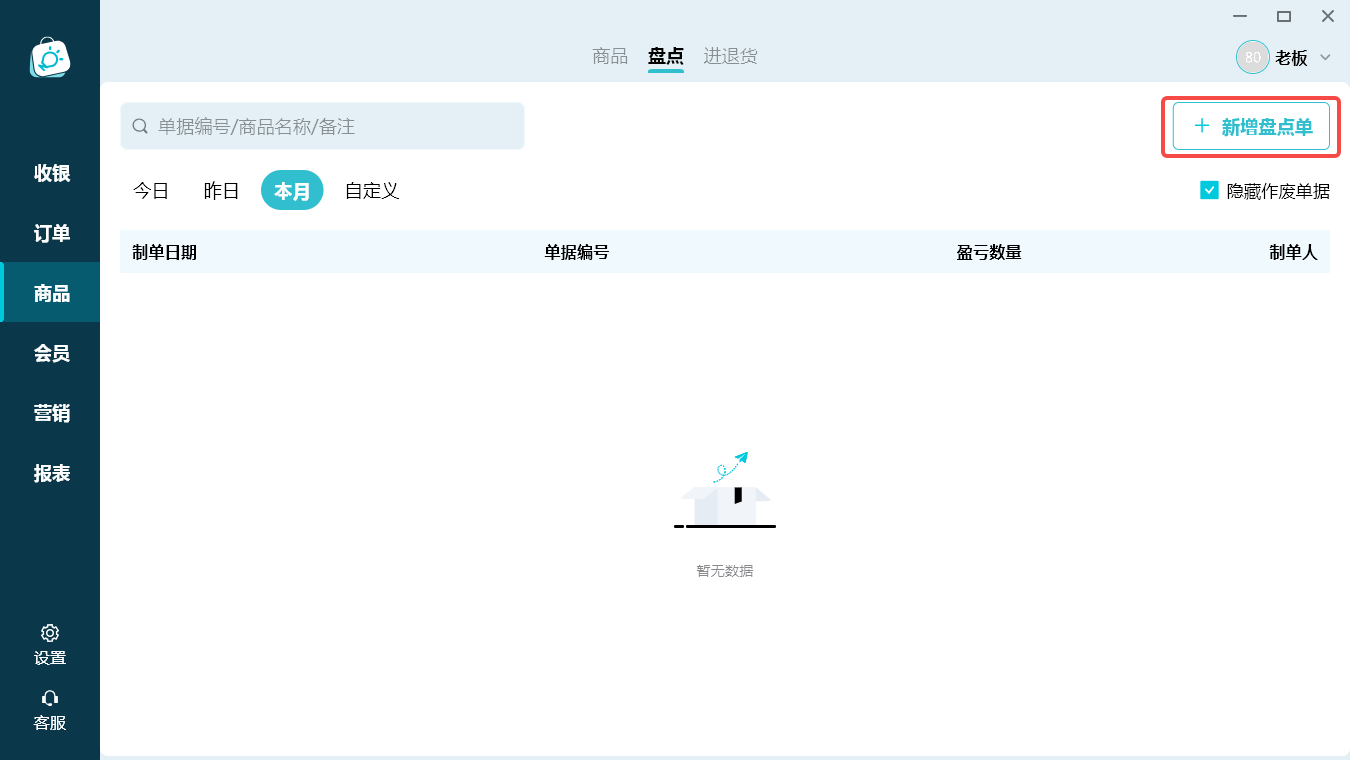The width and height of the screenshot is (1350, 760).
Task: Uncheck 隐藏作废单据 checkbox
Action: coord(1209,190)
